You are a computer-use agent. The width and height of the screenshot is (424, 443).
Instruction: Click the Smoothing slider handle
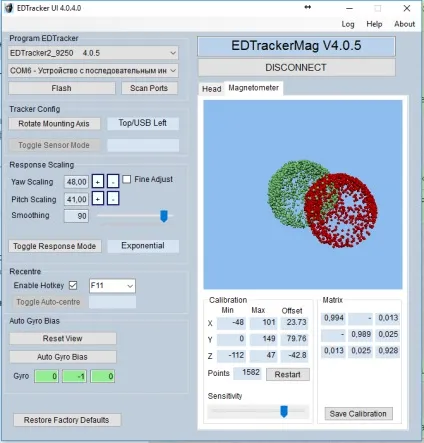pyautogui.click(x=164, y=216)
